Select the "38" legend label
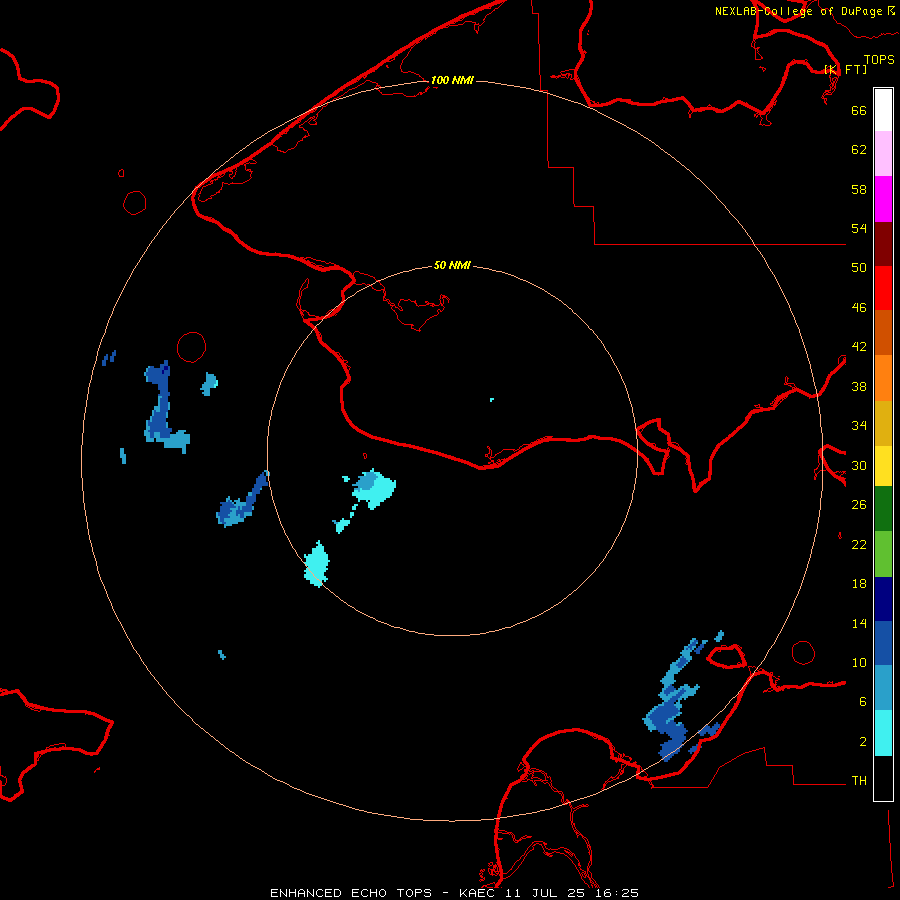This screenshot has width=900, height=900. click(x=859, y=386)
